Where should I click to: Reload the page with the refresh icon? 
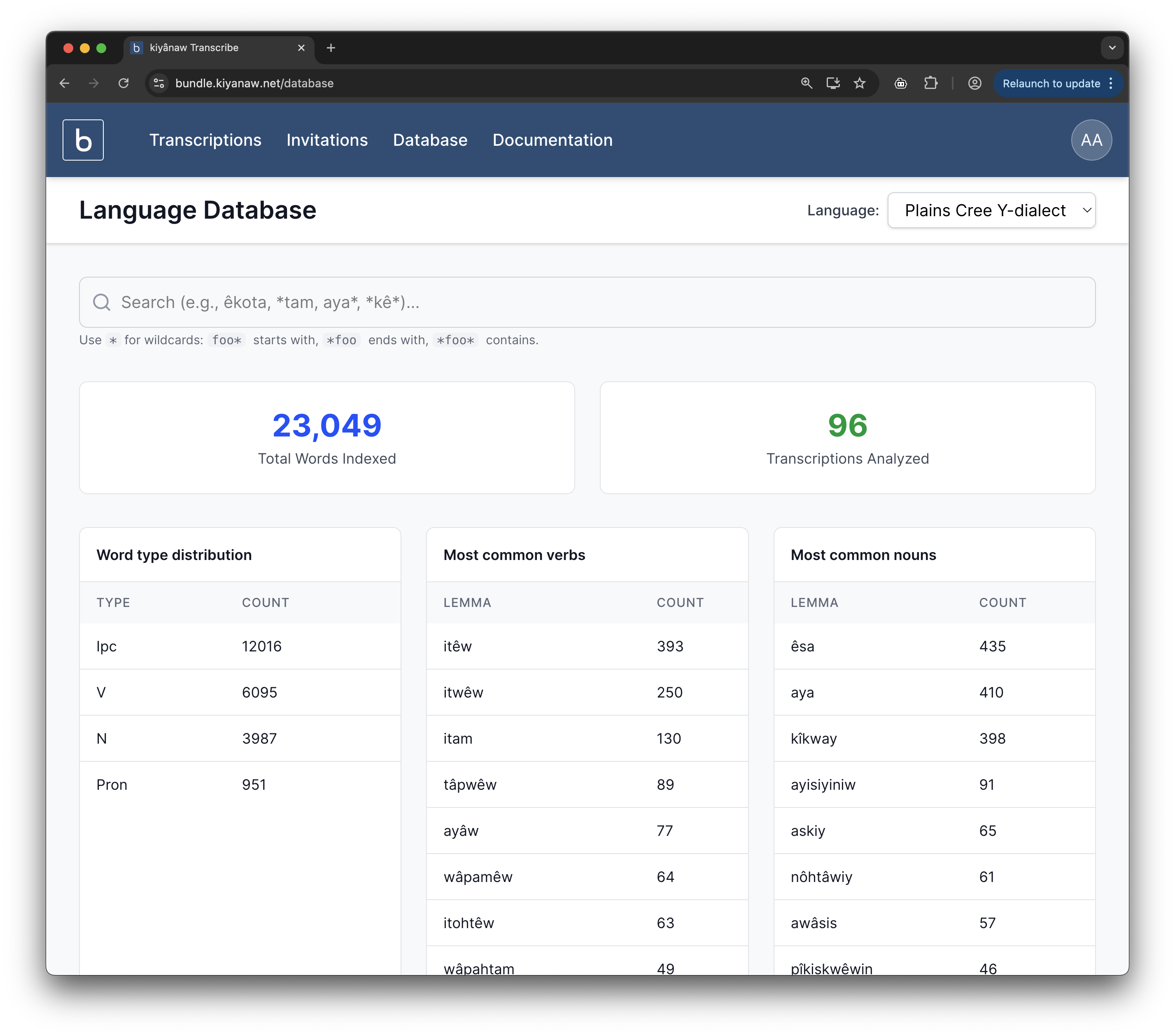(124, 83)
